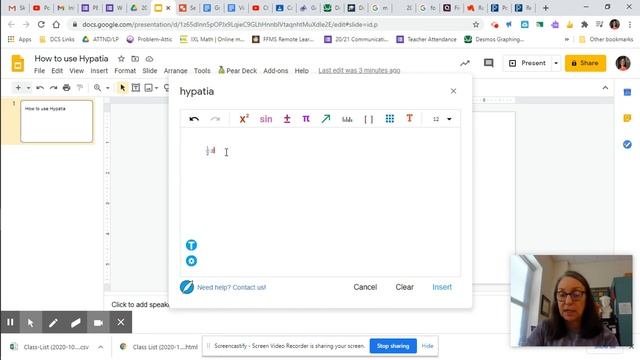640x360 pixels.
Task: Expand new slide layout dropdown arrow
Action: point(28,88)
